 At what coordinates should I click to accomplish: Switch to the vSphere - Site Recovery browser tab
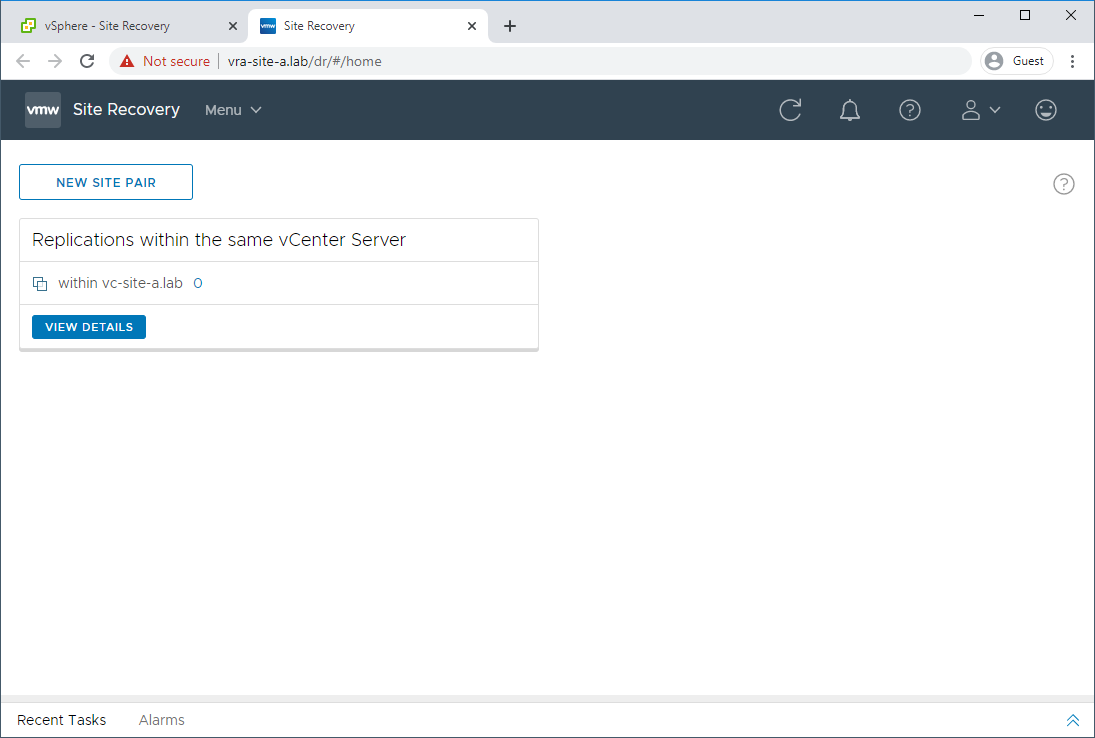coord(124,26)
